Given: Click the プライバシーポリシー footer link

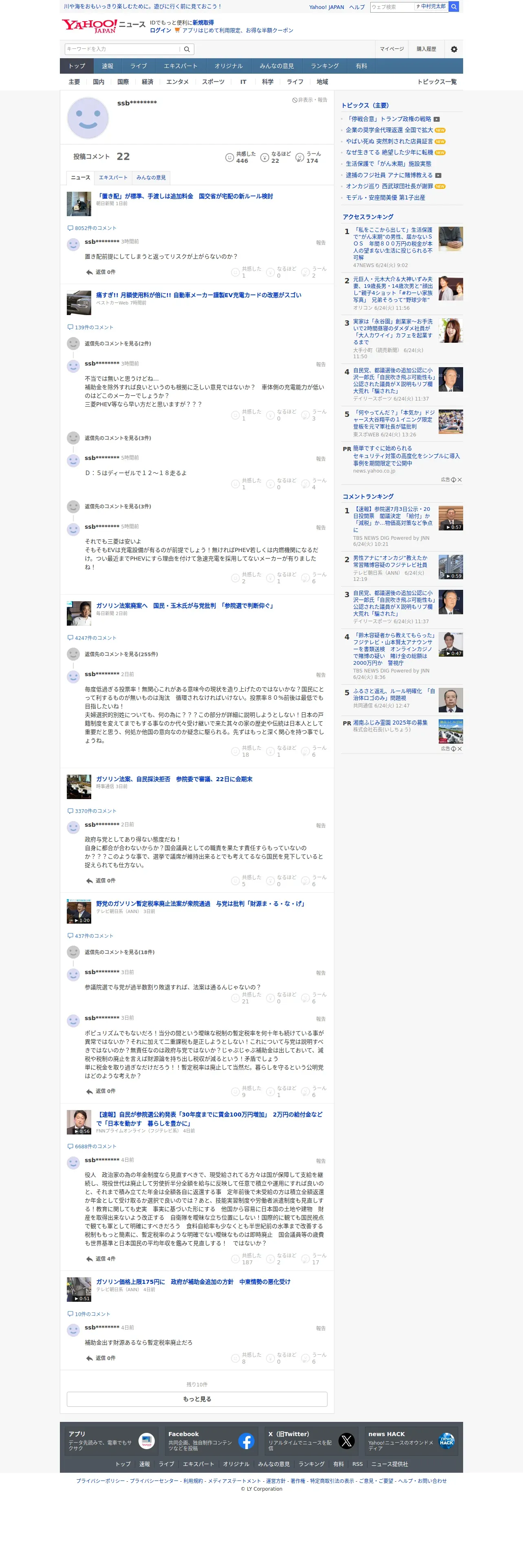Looking at the screenshot, I should click(x=101, y=1481).
